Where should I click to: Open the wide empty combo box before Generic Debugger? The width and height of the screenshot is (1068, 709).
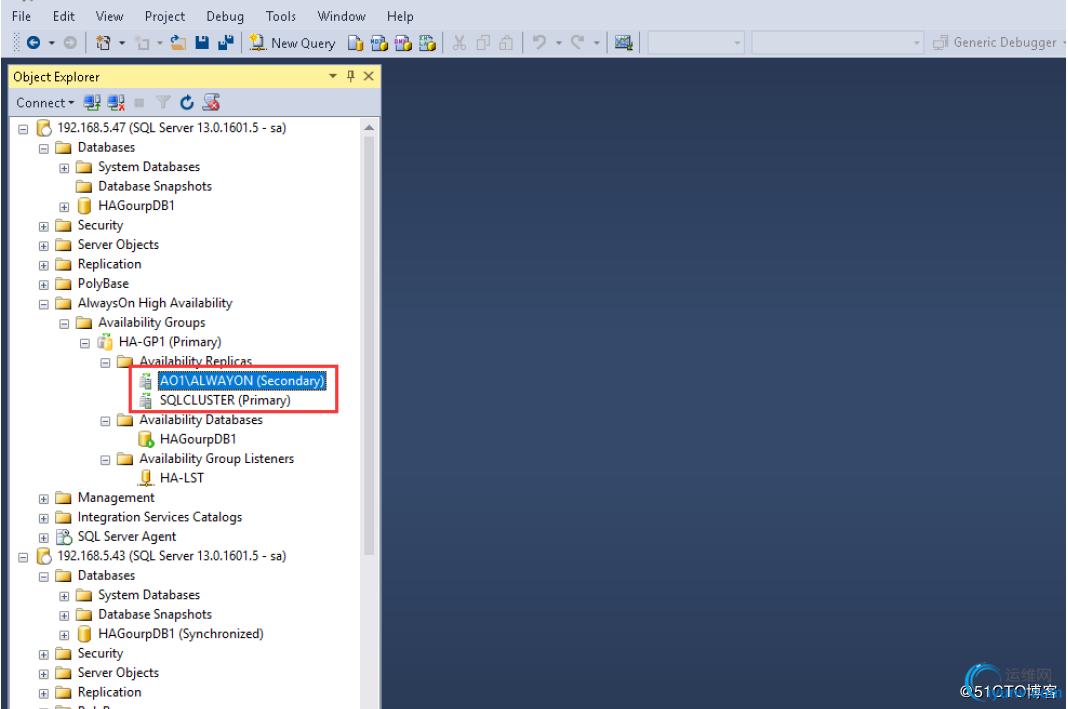[837, 43]
